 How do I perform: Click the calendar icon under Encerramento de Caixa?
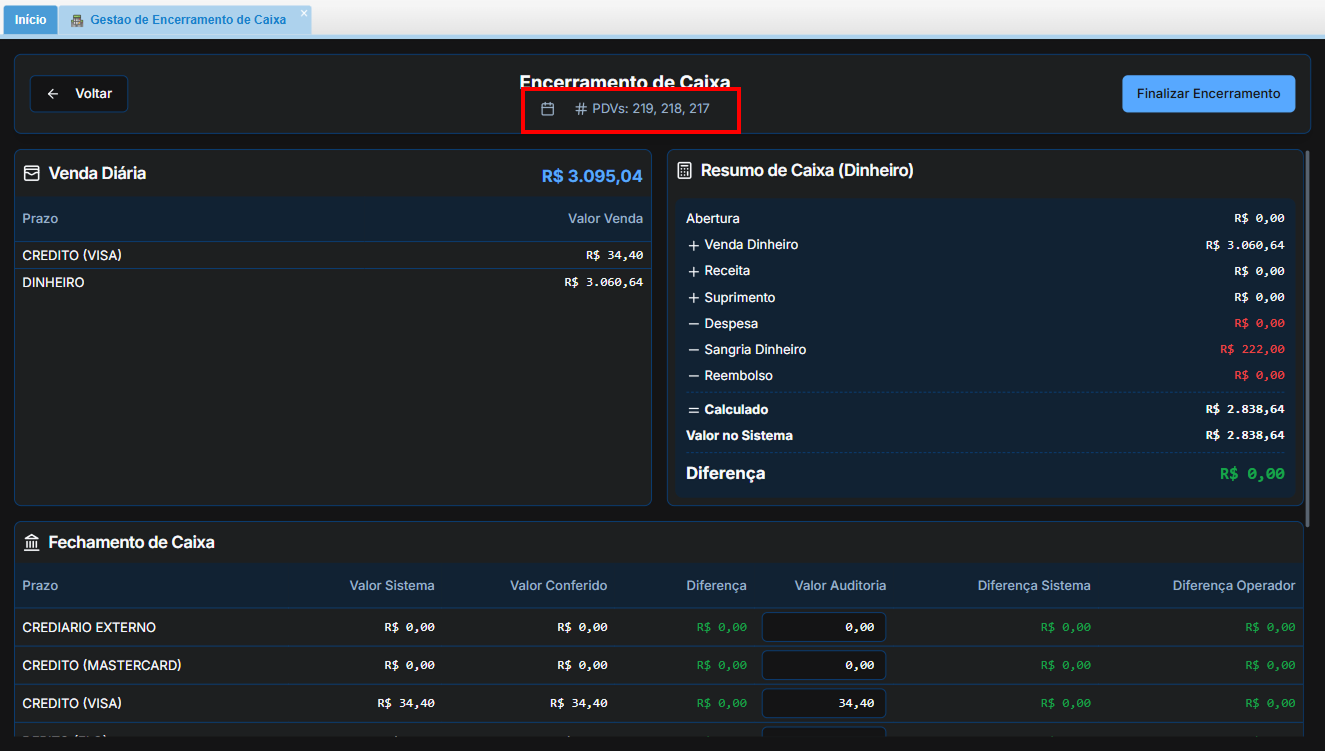click(547, 108)
